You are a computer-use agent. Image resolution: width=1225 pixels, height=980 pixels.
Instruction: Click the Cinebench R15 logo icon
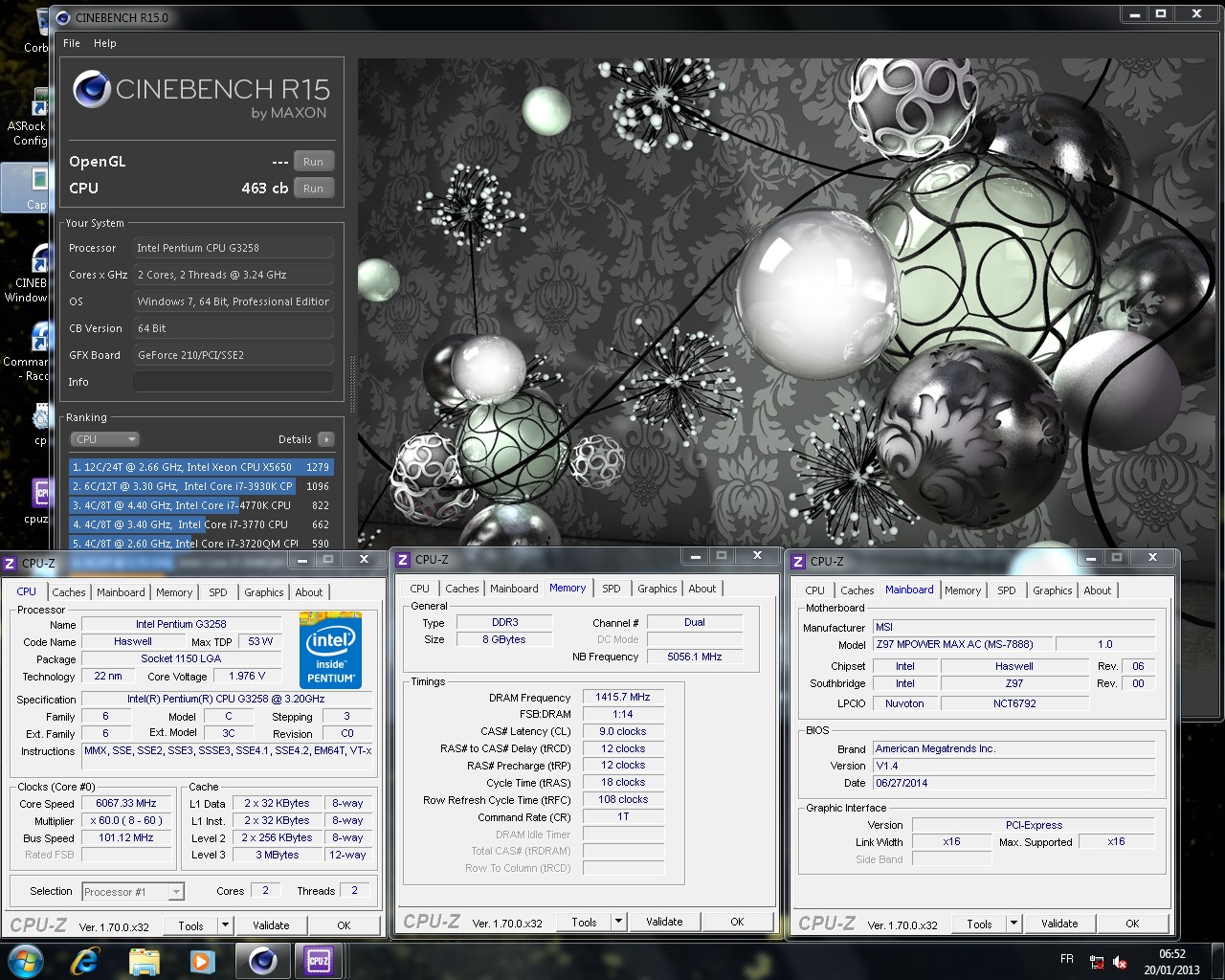pyautogui.click(x=92, y=89)
